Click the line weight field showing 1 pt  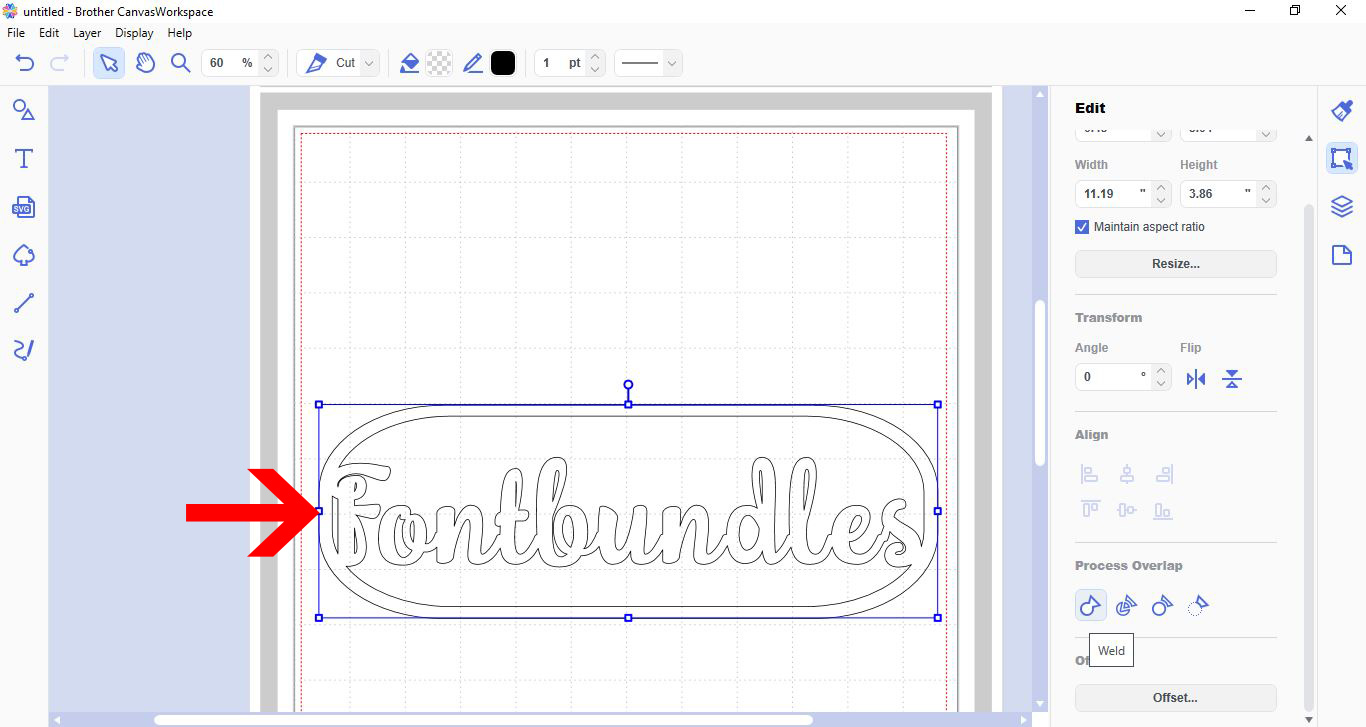coord(560,63)
